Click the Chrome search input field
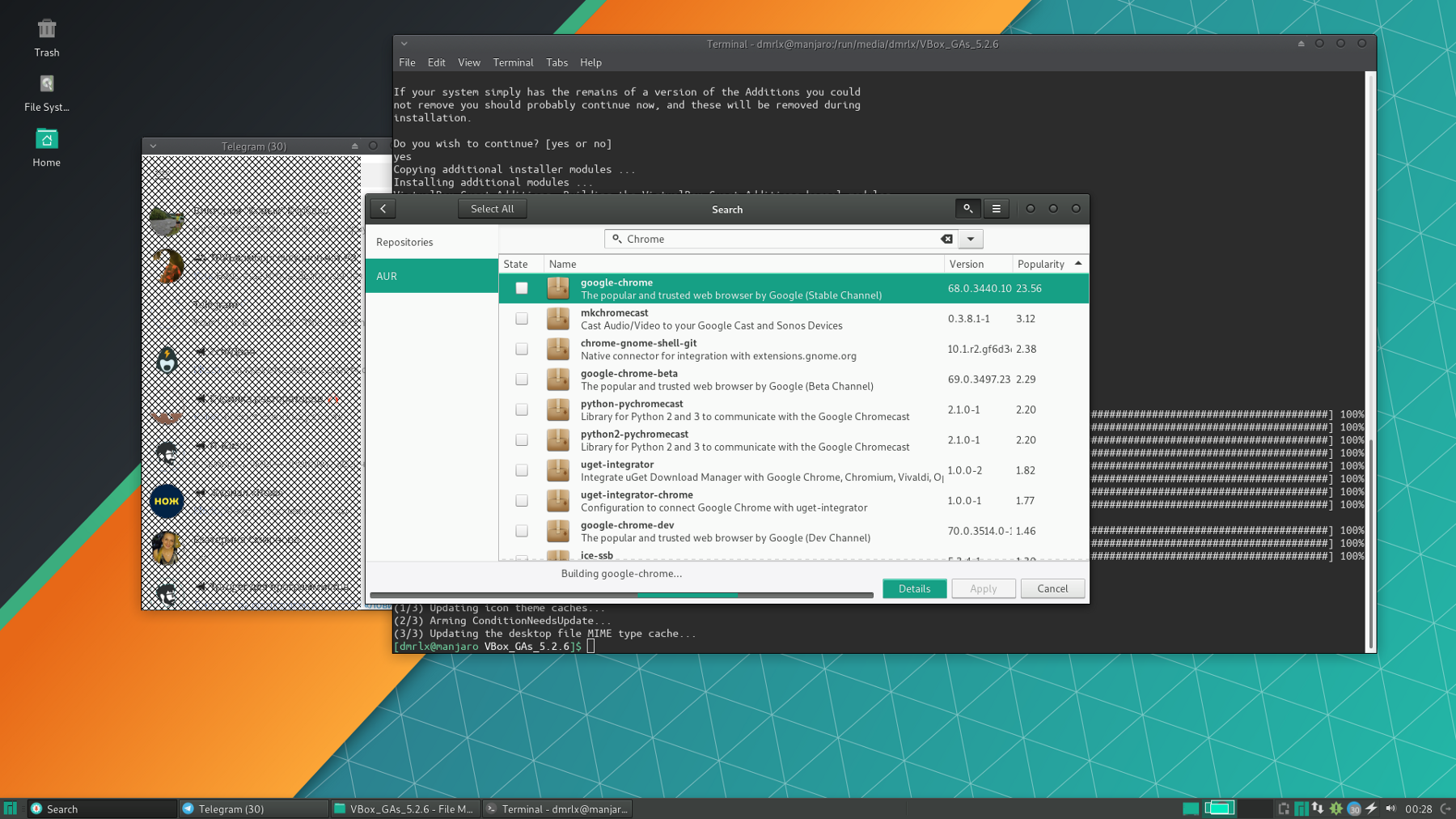1456x819 pixels. click(x=781, y=239)
